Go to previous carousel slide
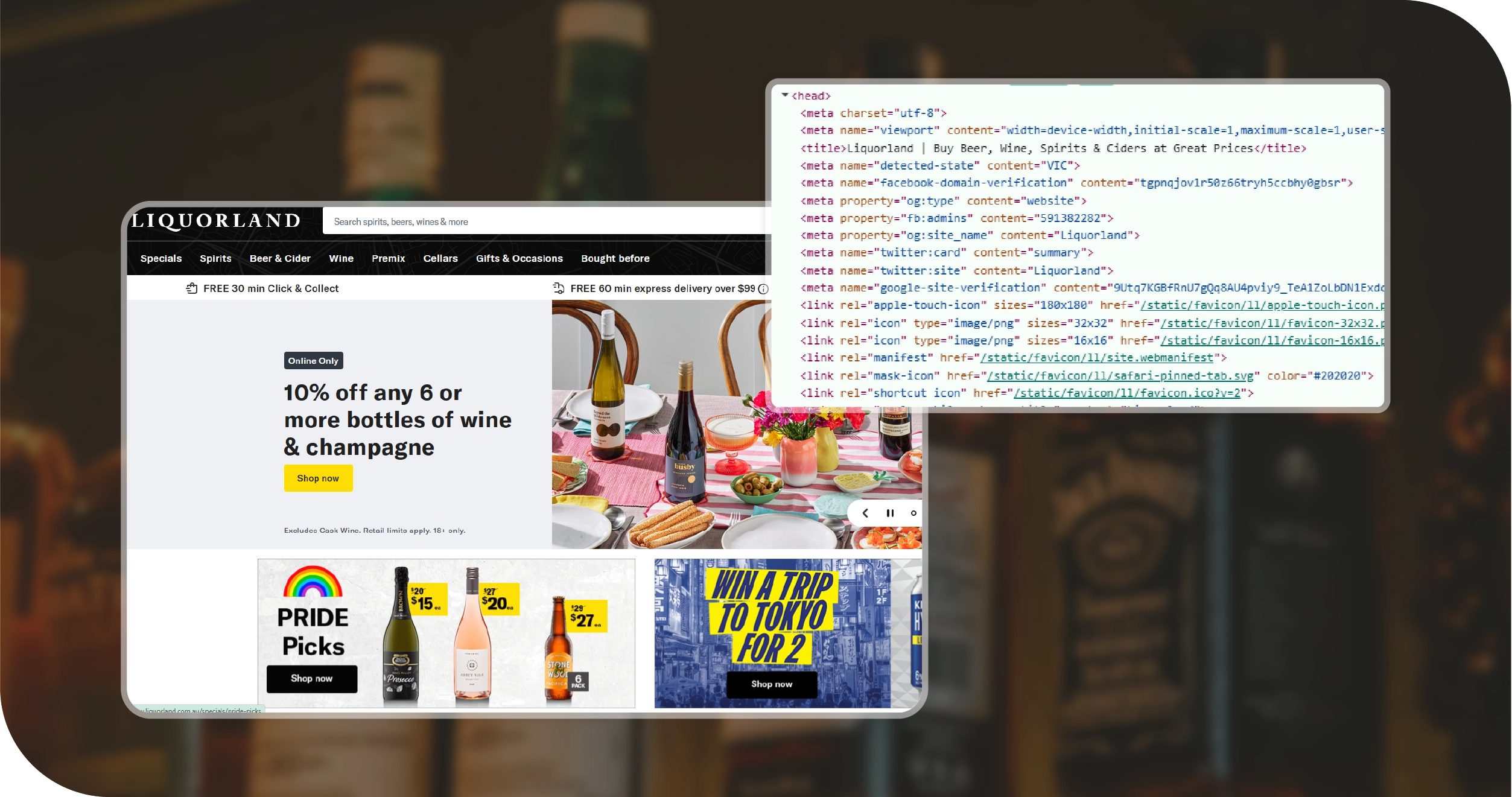 (865, 513)
